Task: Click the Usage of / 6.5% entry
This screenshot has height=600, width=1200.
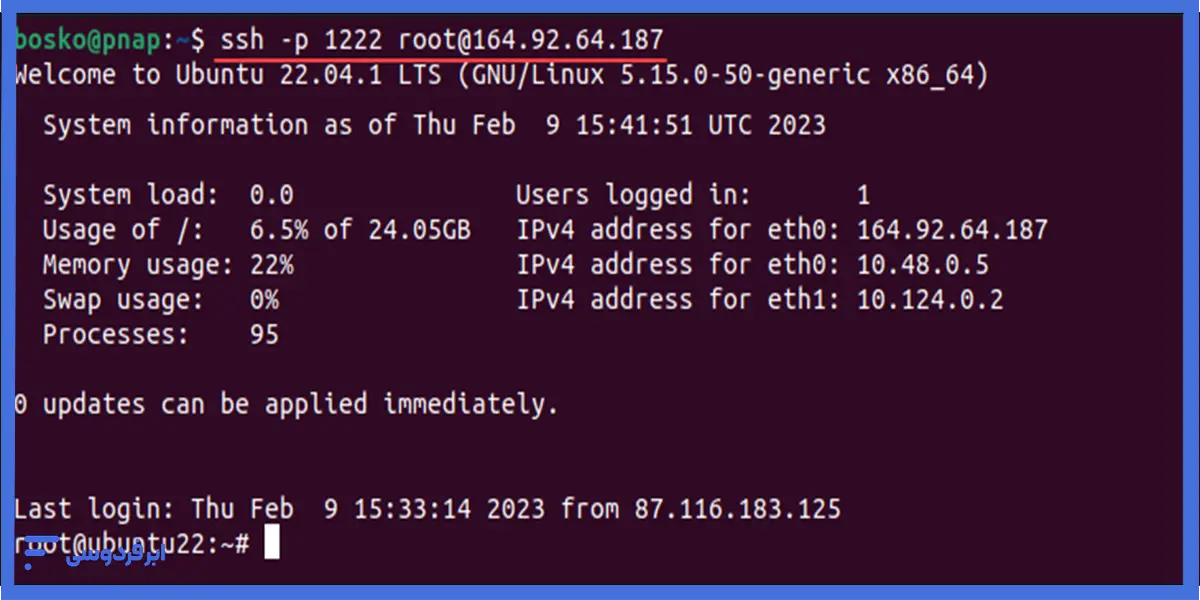Action: coord(256,230)
